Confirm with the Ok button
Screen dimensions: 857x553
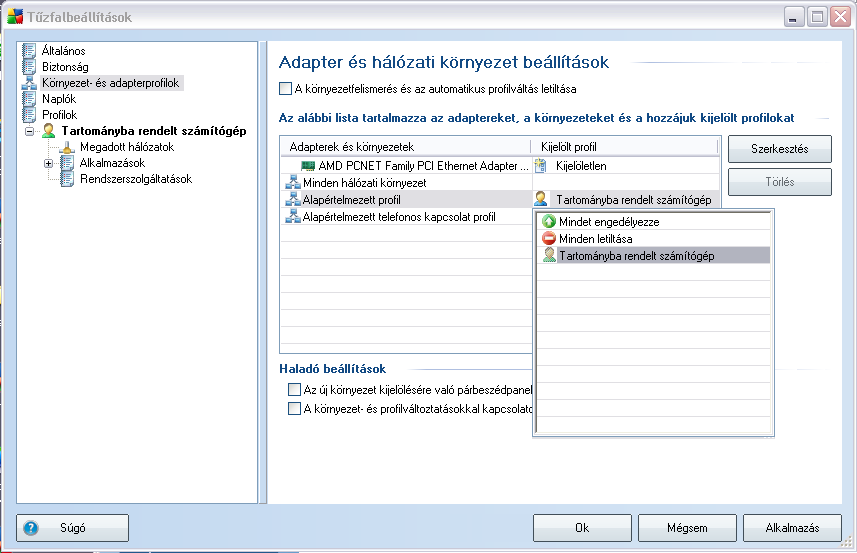tap(582, 528)
